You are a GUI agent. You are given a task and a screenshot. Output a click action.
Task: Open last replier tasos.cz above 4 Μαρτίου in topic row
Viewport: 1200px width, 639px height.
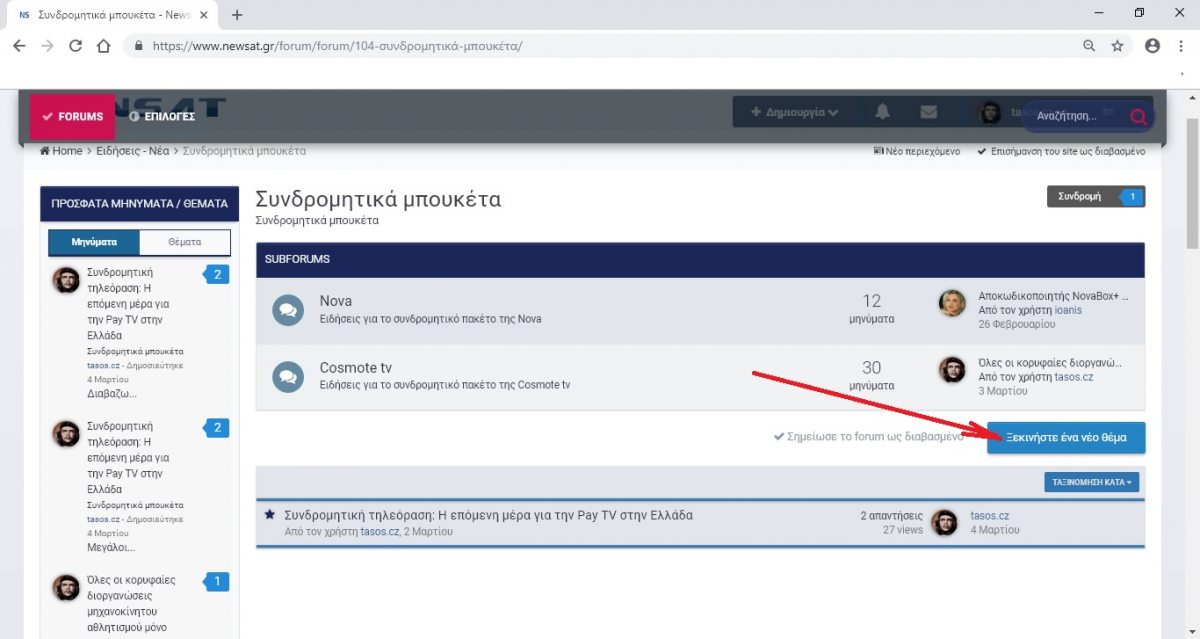pyautogui.click(x=990, y=516)
